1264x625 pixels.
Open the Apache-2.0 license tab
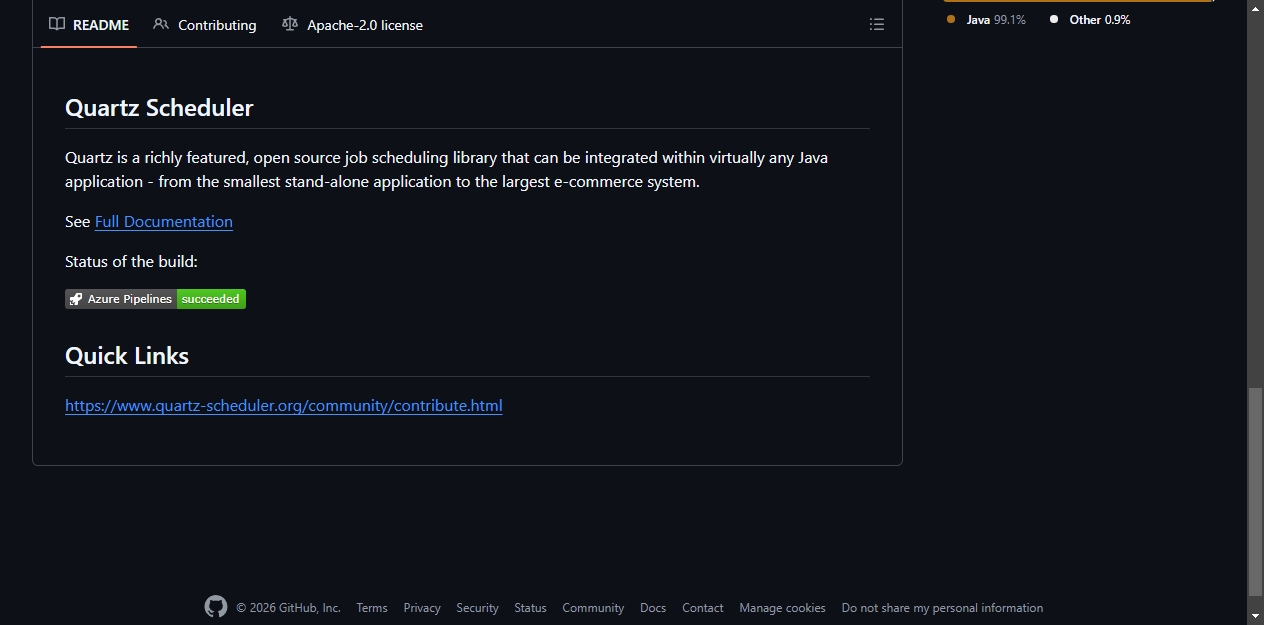[352, 25]
